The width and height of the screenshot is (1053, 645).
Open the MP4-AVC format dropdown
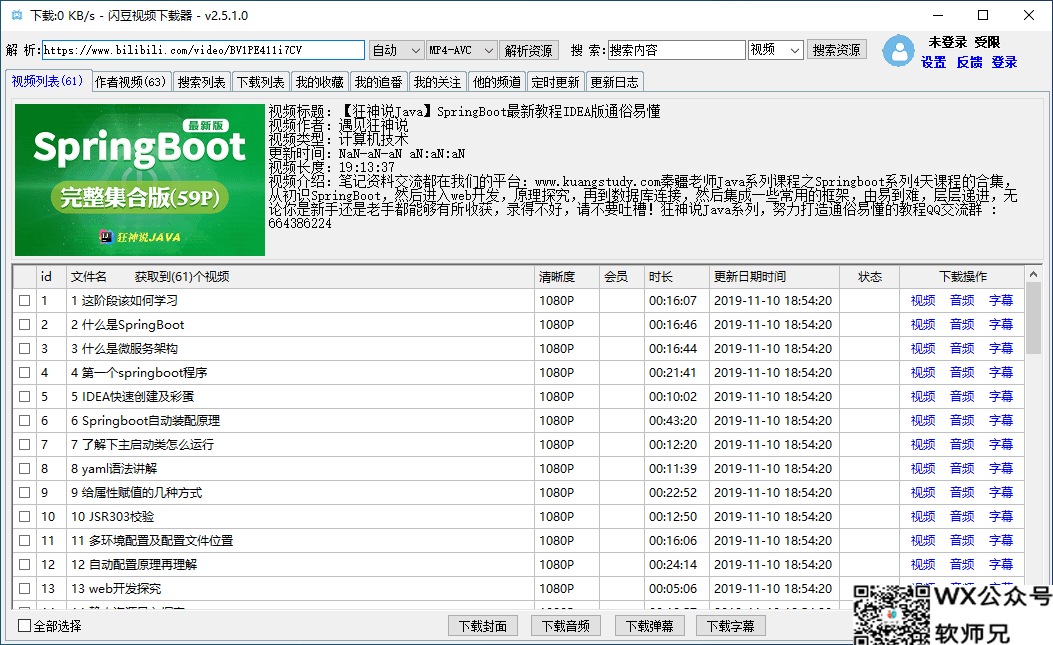point(462,48)
